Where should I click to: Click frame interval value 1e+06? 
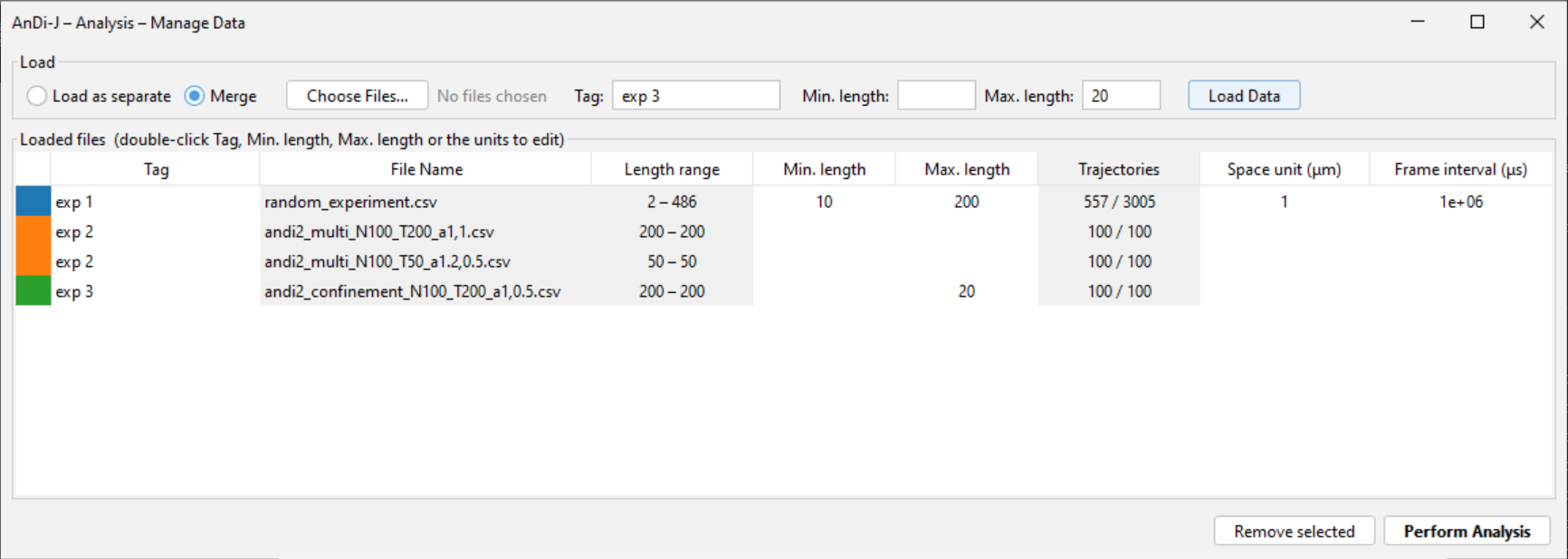[1461, 202]
